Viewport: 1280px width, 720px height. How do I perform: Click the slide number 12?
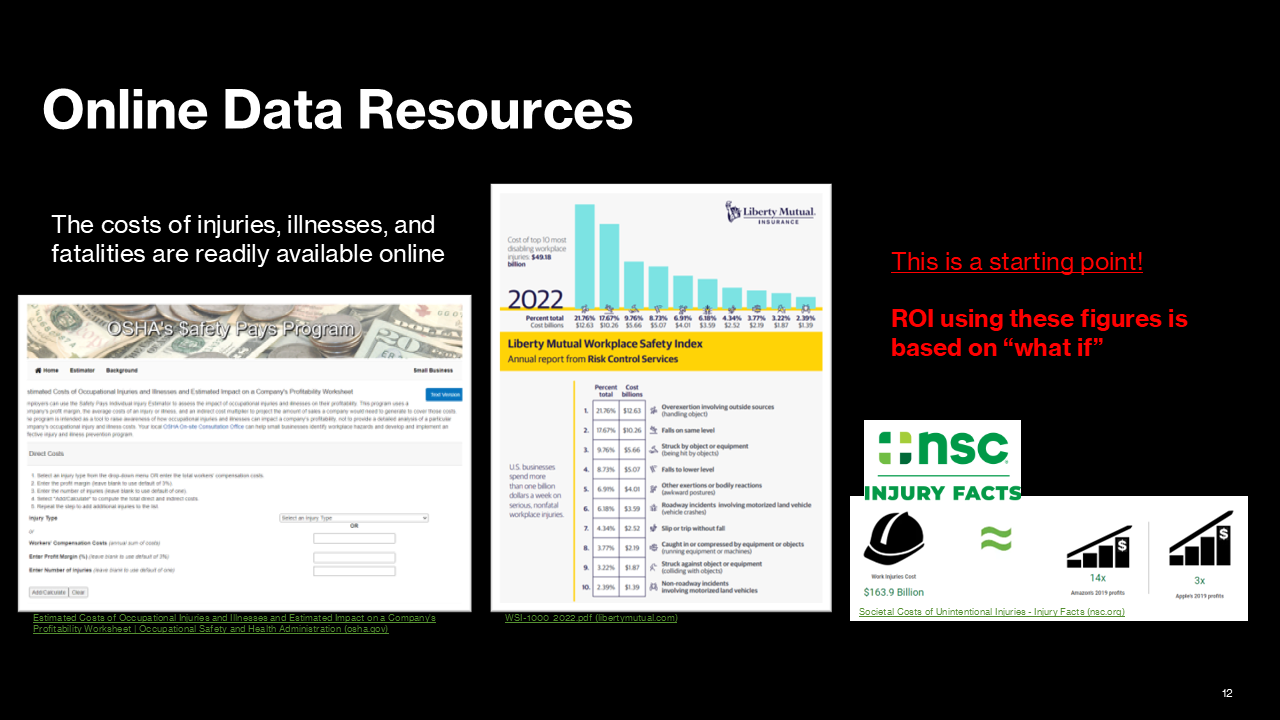pos(1227,693)
